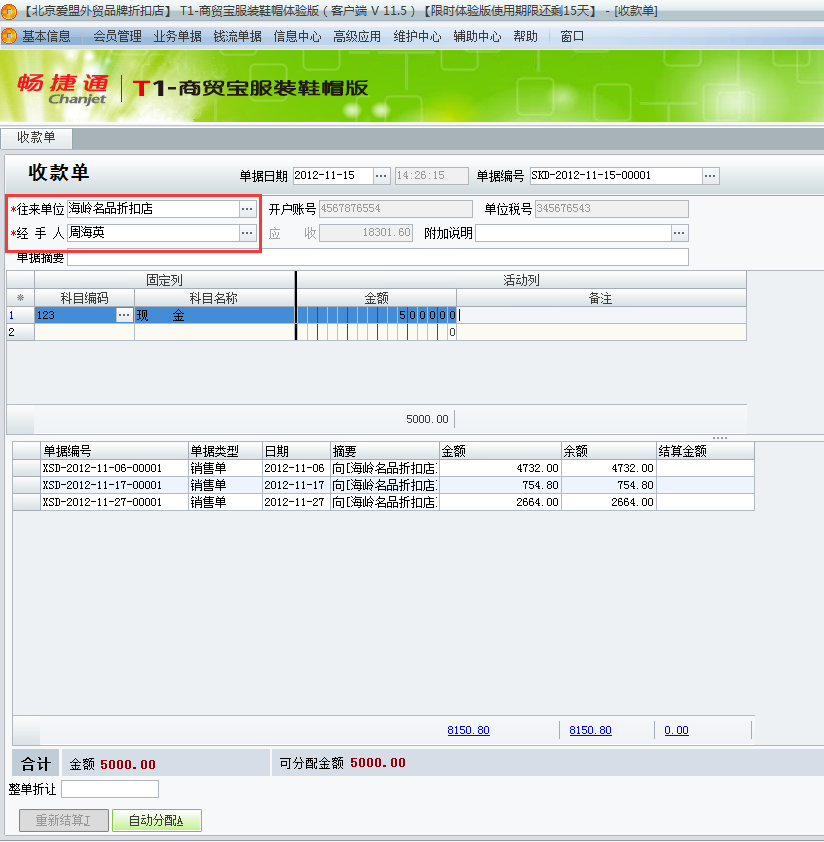Click the 单据摘要 input field
The height and width of the screenshot is (842, 824).
378,258
